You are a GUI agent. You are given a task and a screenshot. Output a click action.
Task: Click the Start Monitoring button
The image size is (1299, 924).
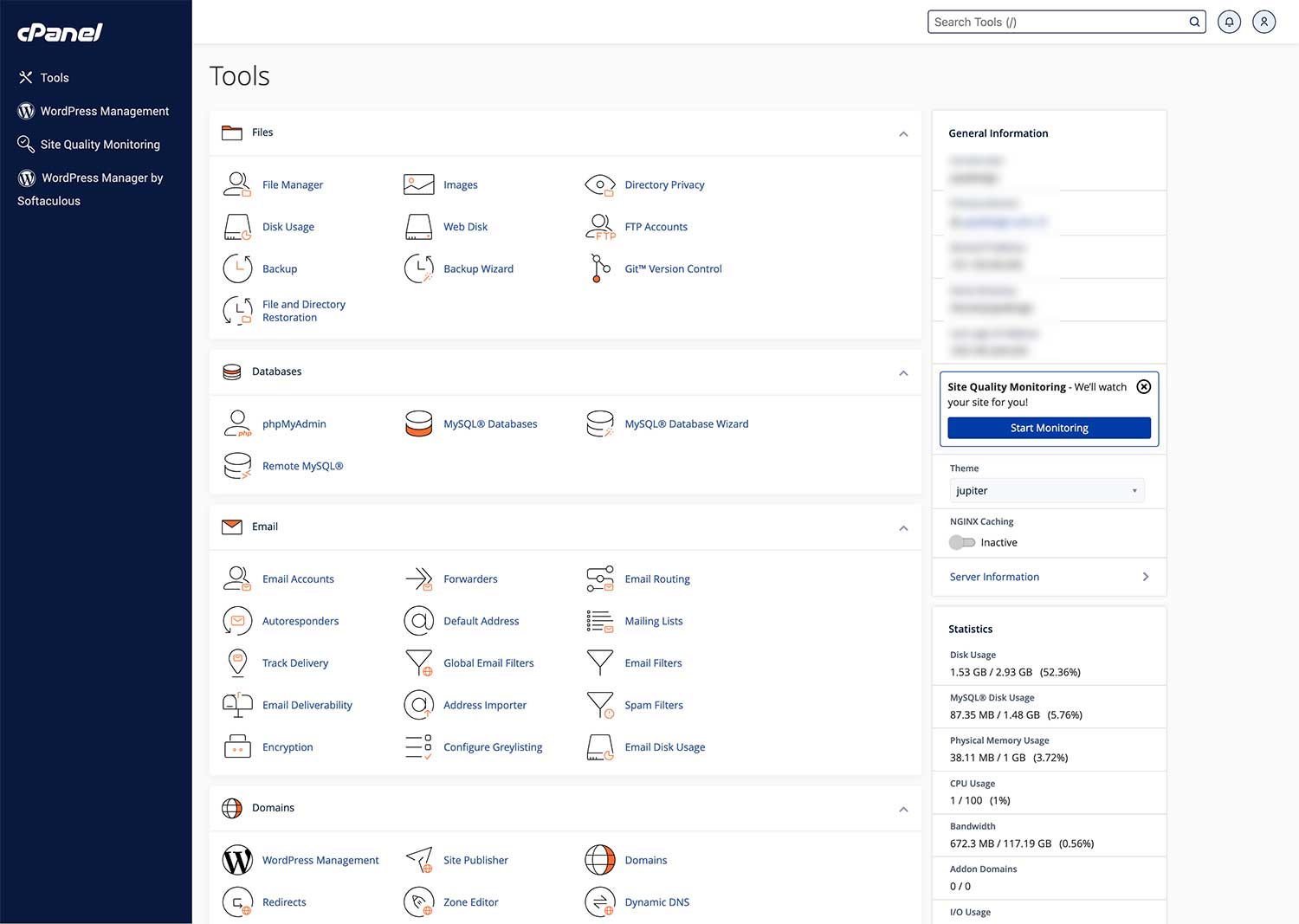click(x=1049, y=428)
